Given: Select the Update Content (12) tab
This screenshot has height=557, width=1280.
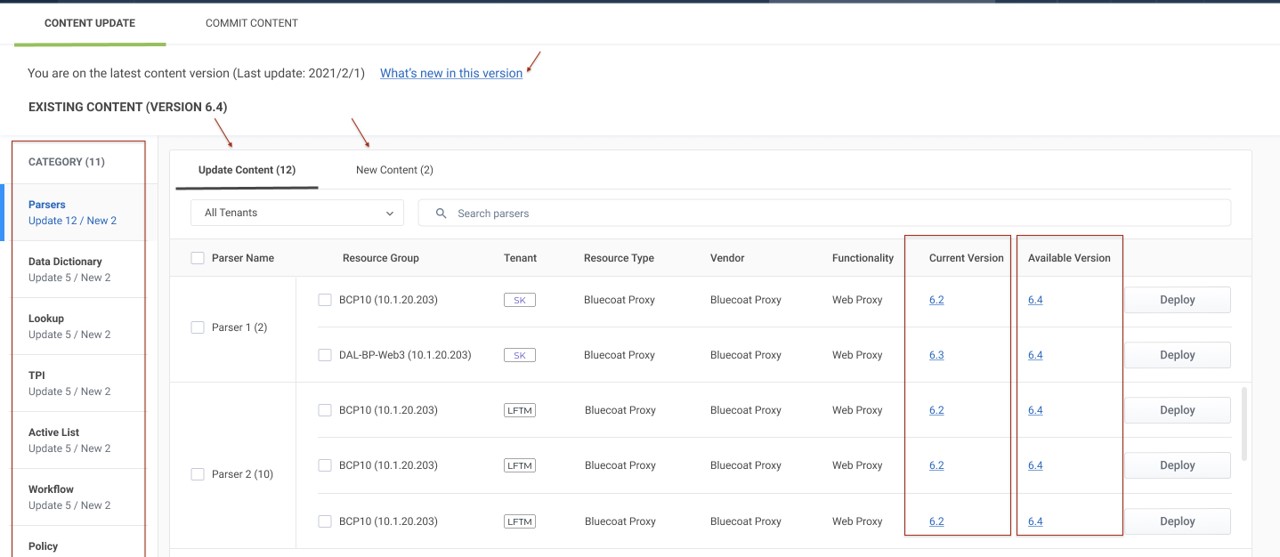Looking at the screenshot, I should click(247, 170).
